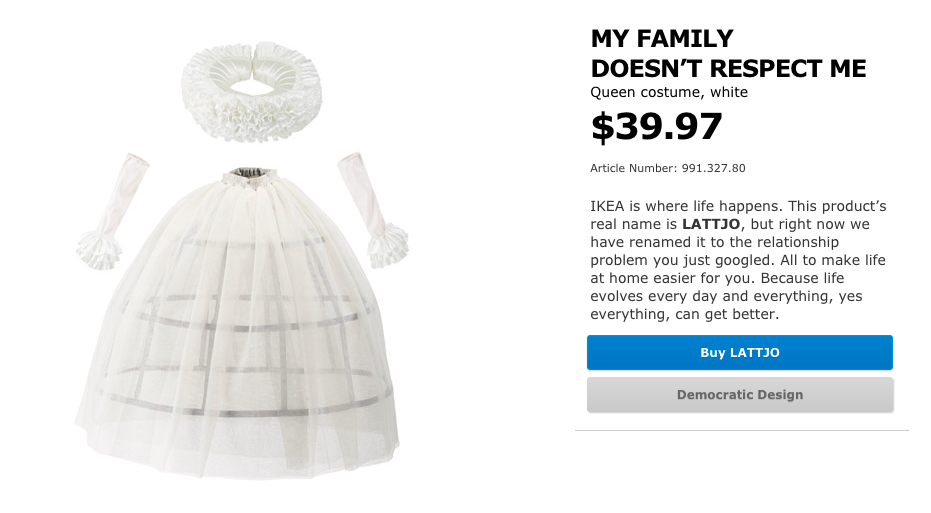The width and height of the screenshot is (931, 513).
Task: Click the ruffled cuff of right glove
Action: 386,241
